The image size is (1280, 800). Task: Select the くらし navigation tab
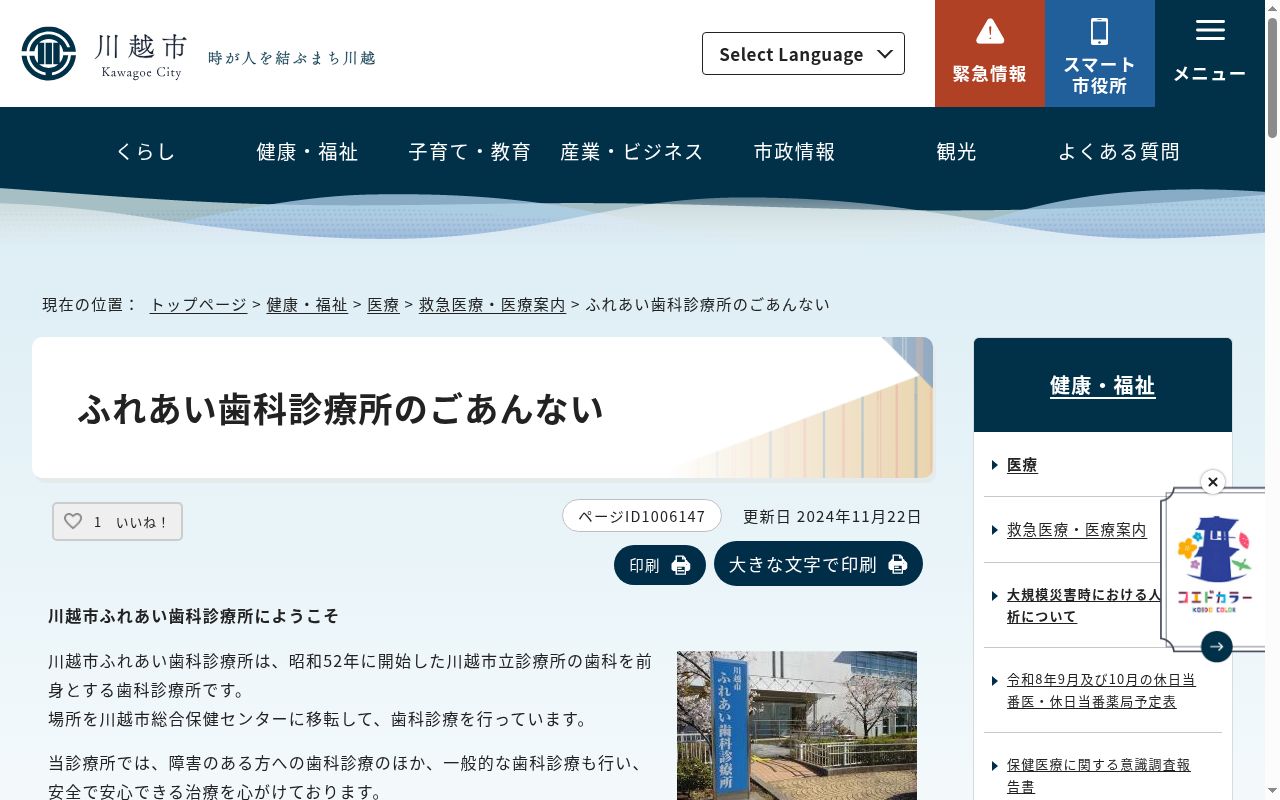(146, 152)
